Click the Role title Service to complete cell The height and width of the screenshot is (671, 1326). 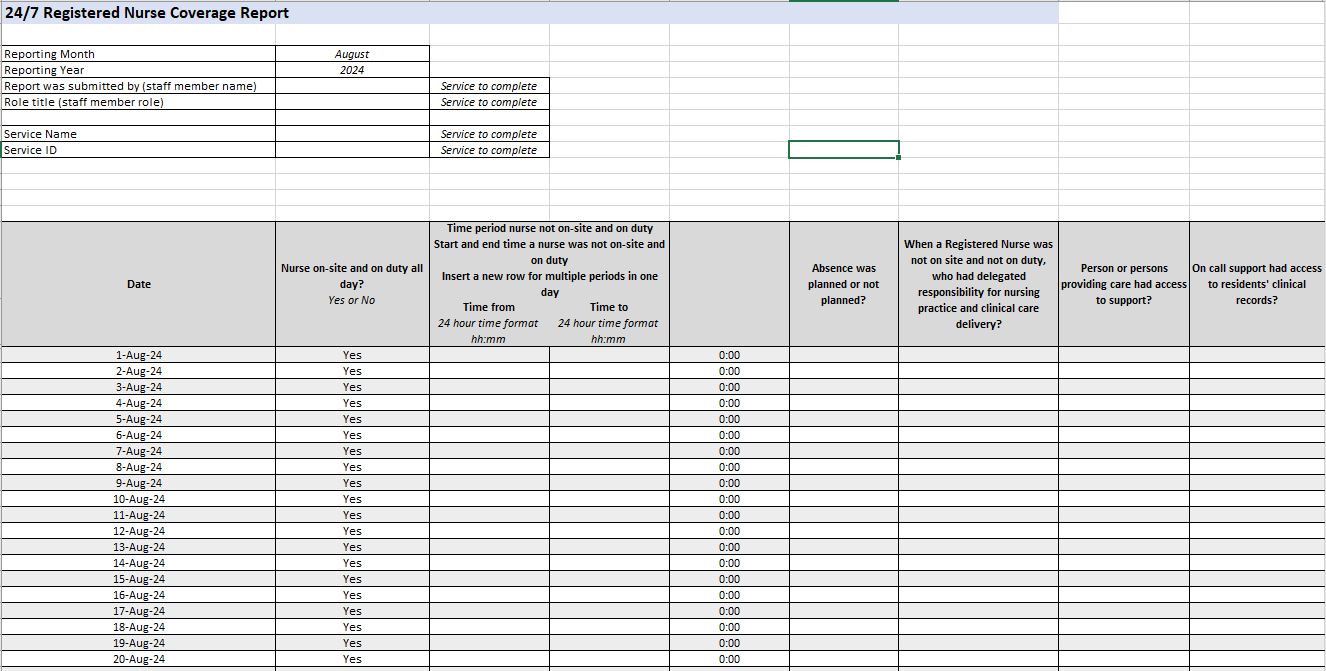click(489, 102)
